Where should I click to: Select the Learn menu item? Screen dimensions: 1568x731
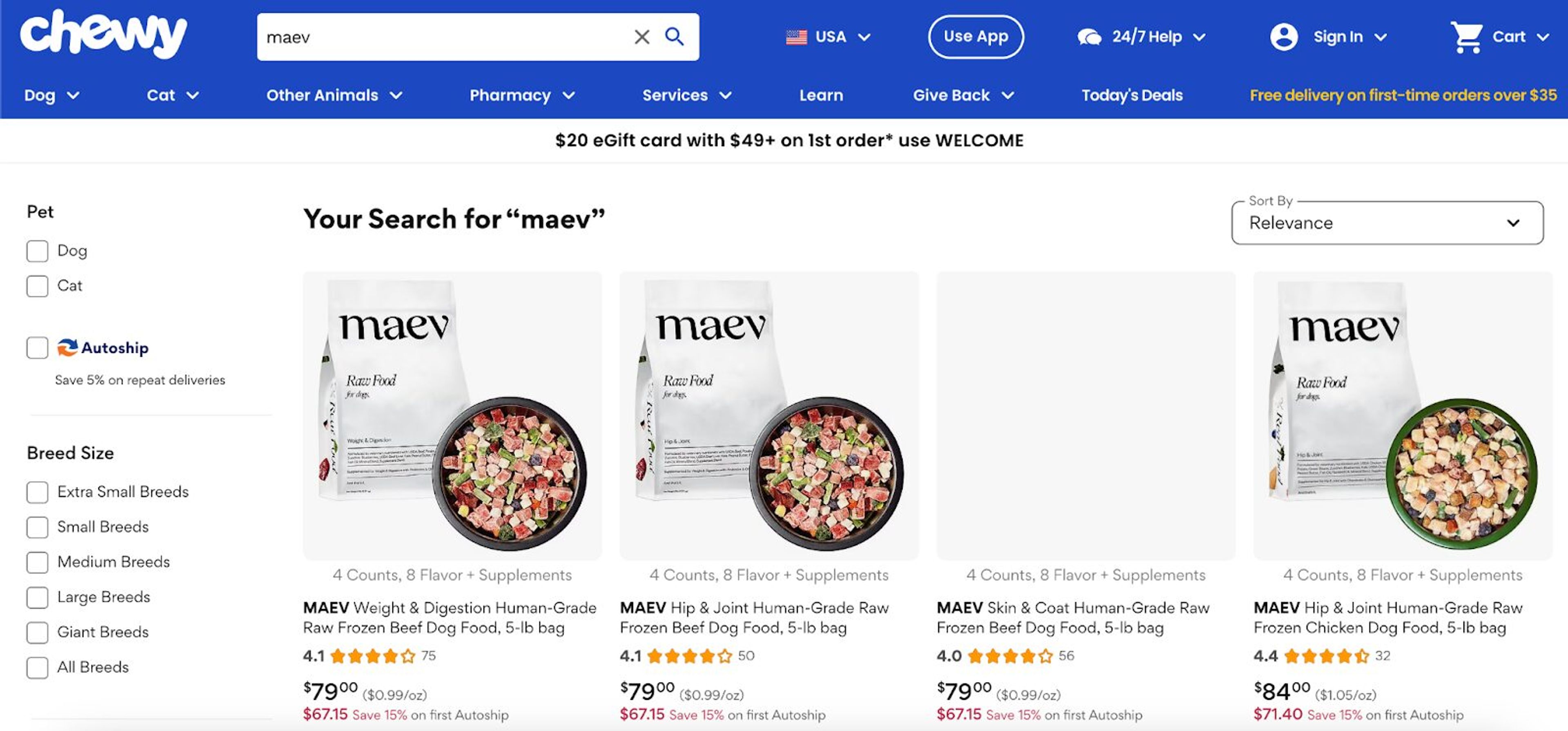(820, 95)
